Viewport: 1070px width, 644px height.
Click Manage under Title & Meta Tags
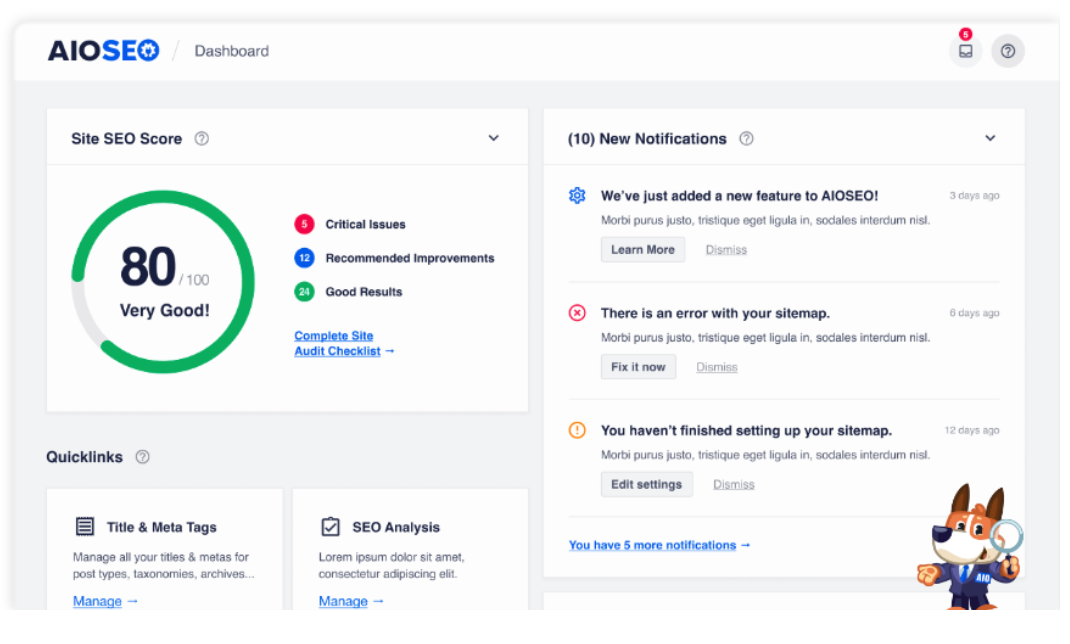105,601
